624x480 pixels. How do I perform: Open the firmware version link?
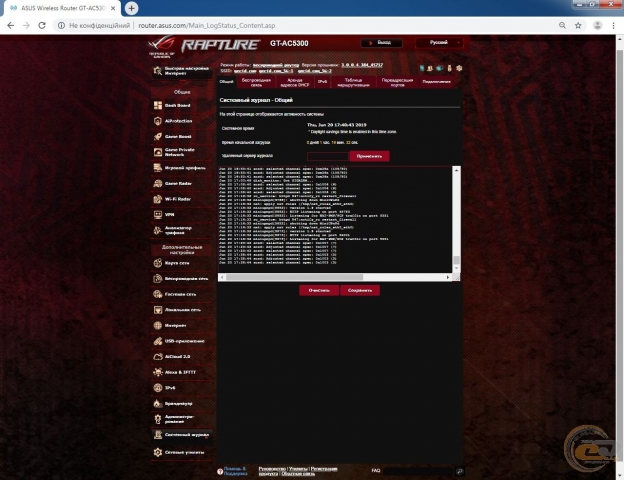coord(362,65)
